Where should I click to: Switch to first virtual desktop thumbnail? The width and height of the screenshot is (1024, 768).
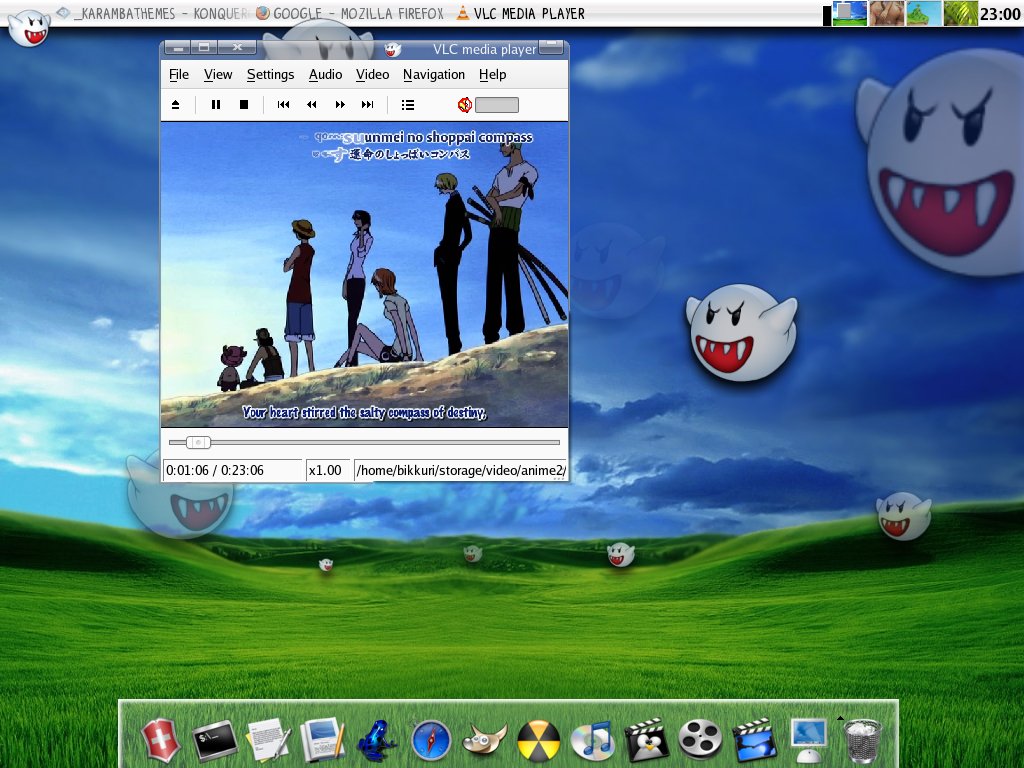pos(850,13)
